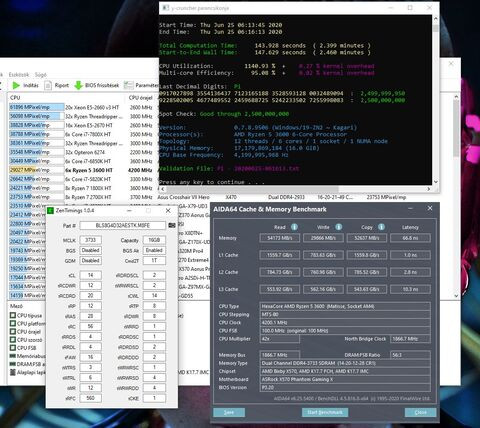Maximize the y-cruncher console window

pyautogui.click(x=410, y=8)
